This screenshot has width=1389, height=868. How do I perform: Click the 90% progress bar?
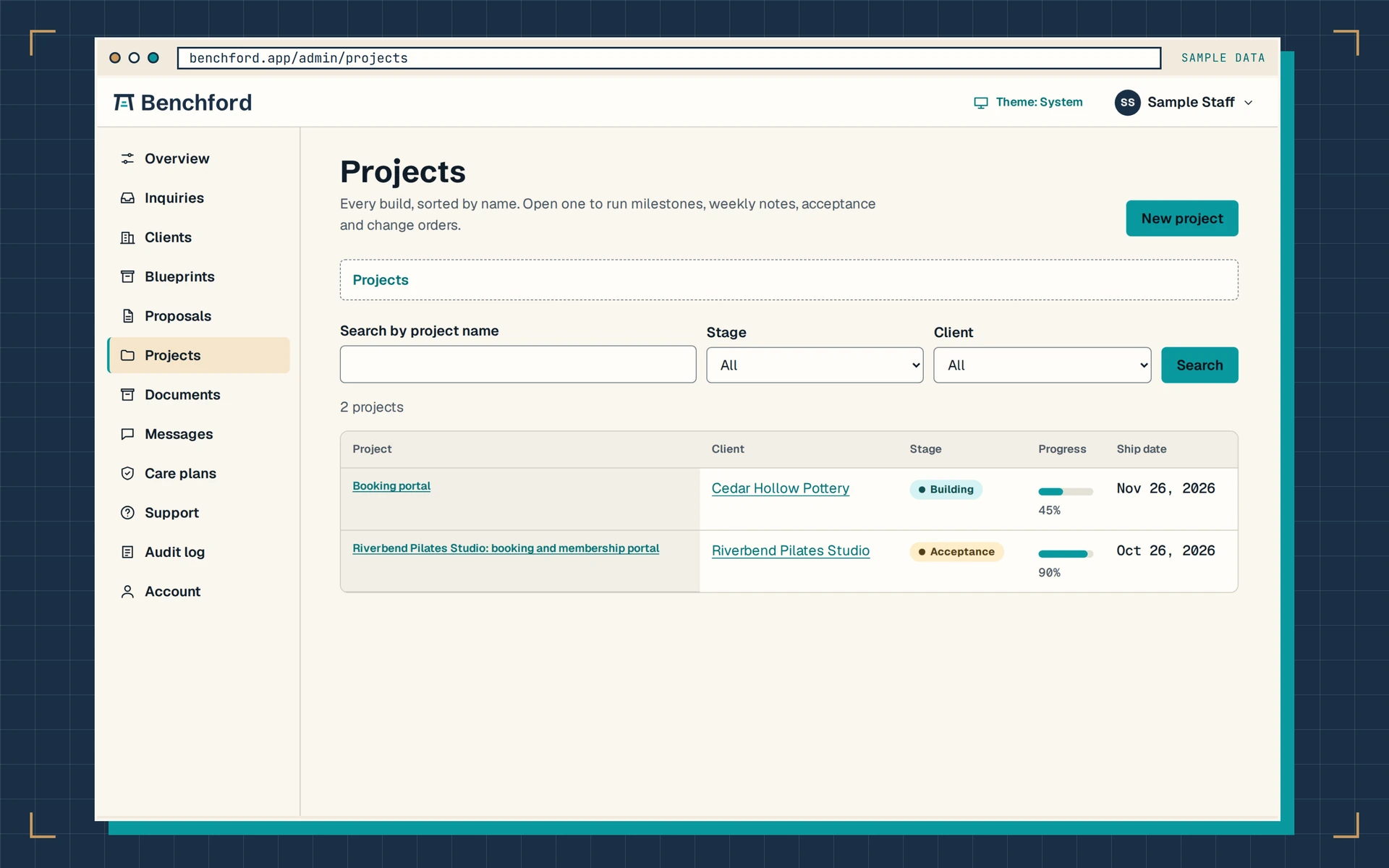[x=1065, y=554]
